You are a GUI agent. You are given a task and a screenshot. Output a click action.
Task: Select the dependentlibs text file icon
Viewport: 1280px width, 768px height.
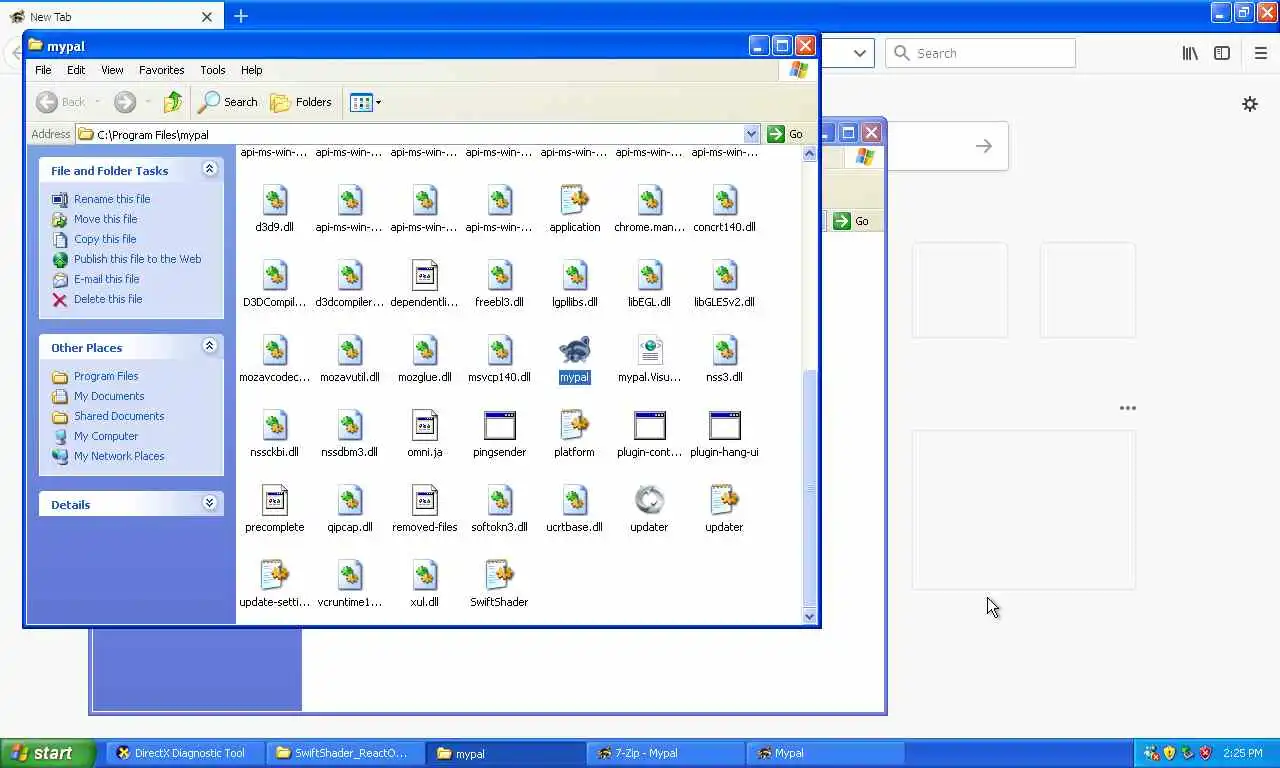click(425, 275)
